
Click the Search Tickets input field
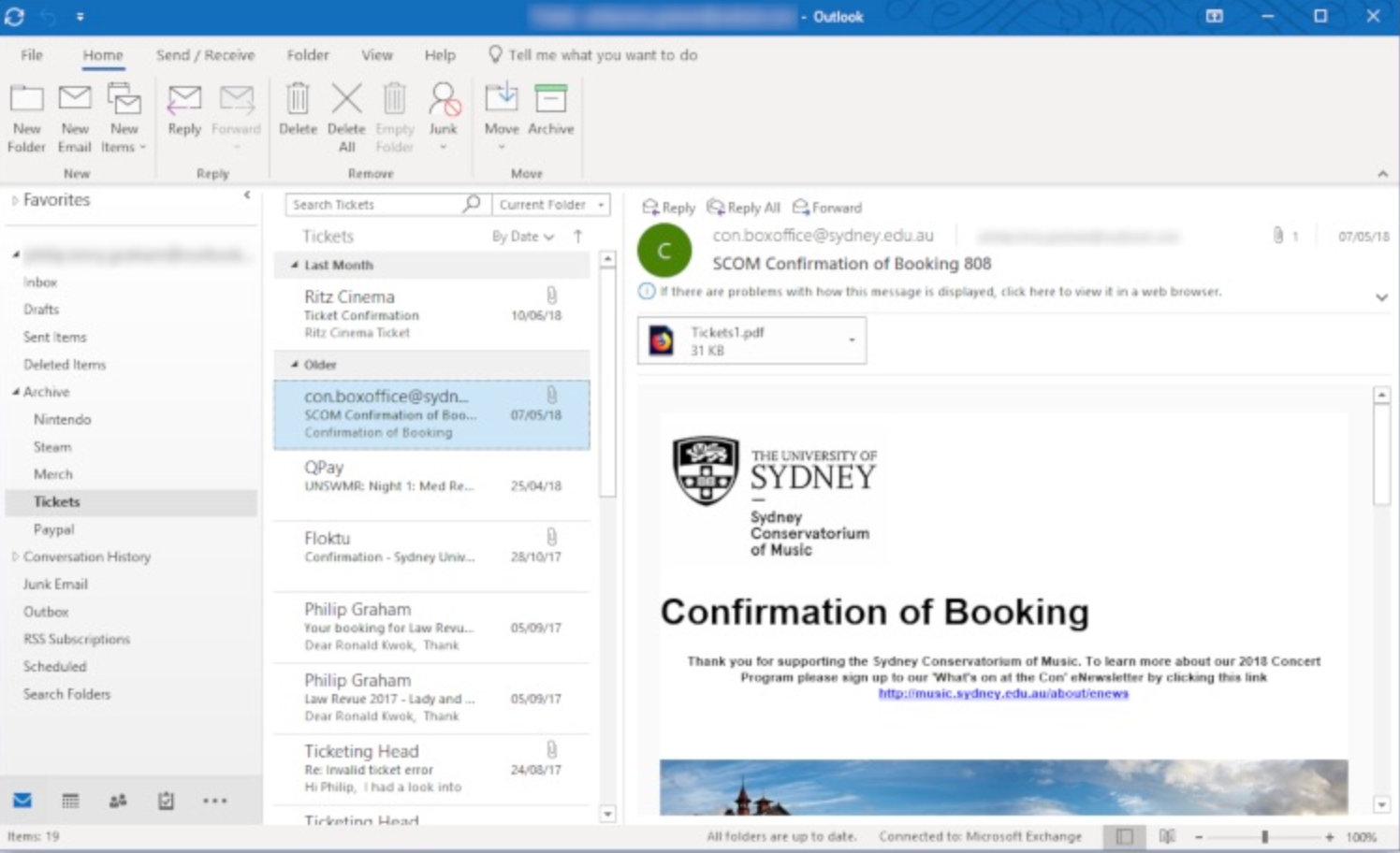point(374,205)
